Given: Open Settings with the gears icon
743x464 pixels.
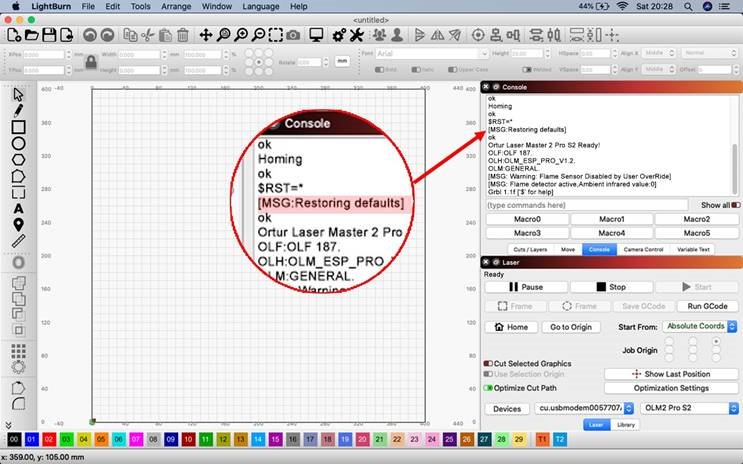Looking at the screenshot, I should point(339,35).
